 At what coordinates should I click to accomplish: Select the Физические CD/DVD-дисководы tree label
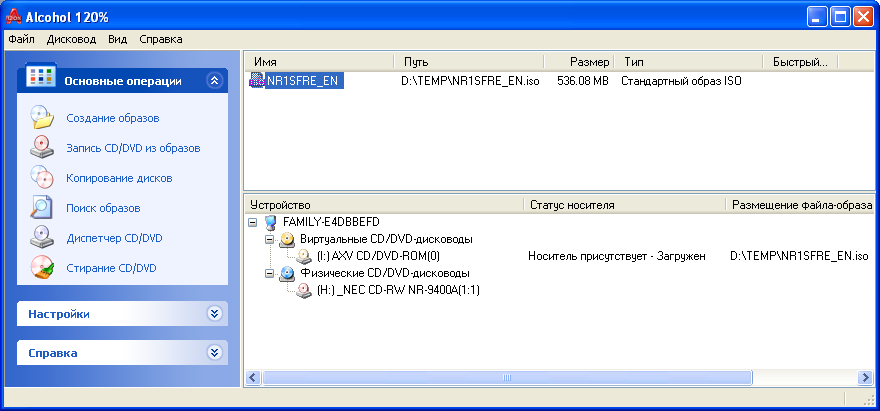[x=385, y=273]
